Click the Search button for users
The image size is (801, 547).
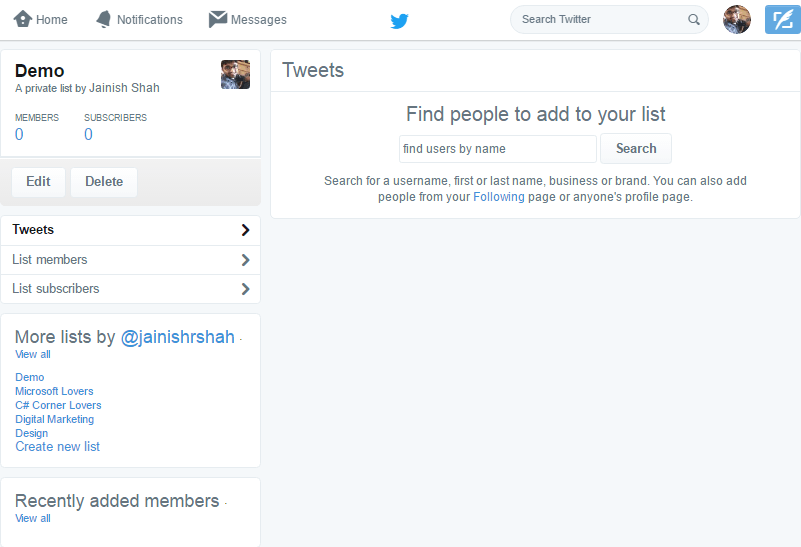pos(636,149)
